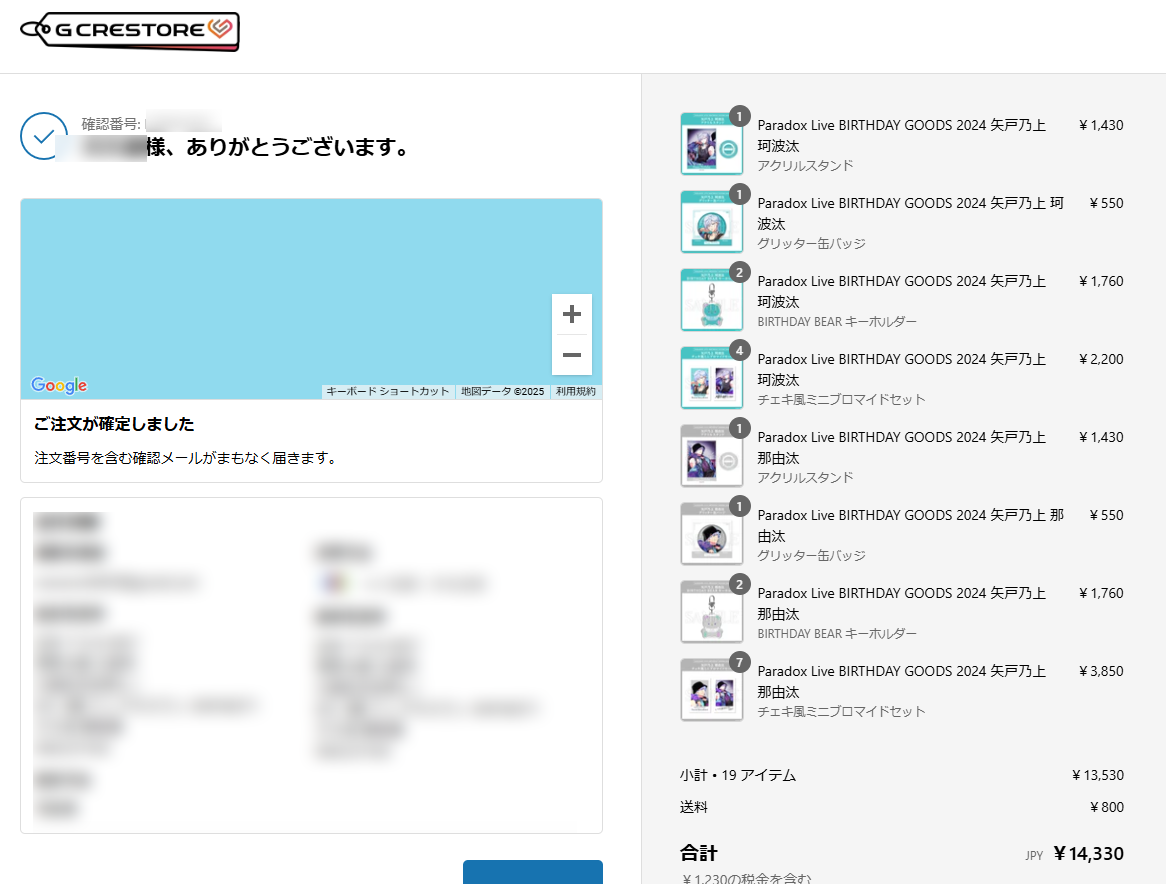Click quantity badge 2 on 那由汰 キーホルダー
Viewport: 1166px width, 884px height.
click(x=739, y=584)
